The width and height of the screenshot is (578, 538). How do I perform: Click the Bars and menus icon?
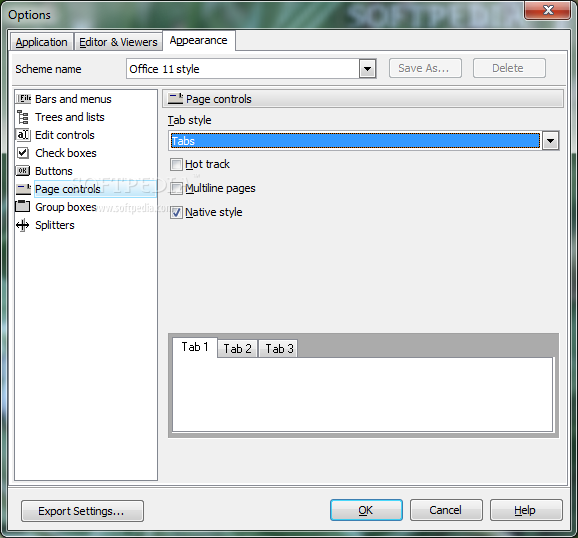(x=23, y=99)
